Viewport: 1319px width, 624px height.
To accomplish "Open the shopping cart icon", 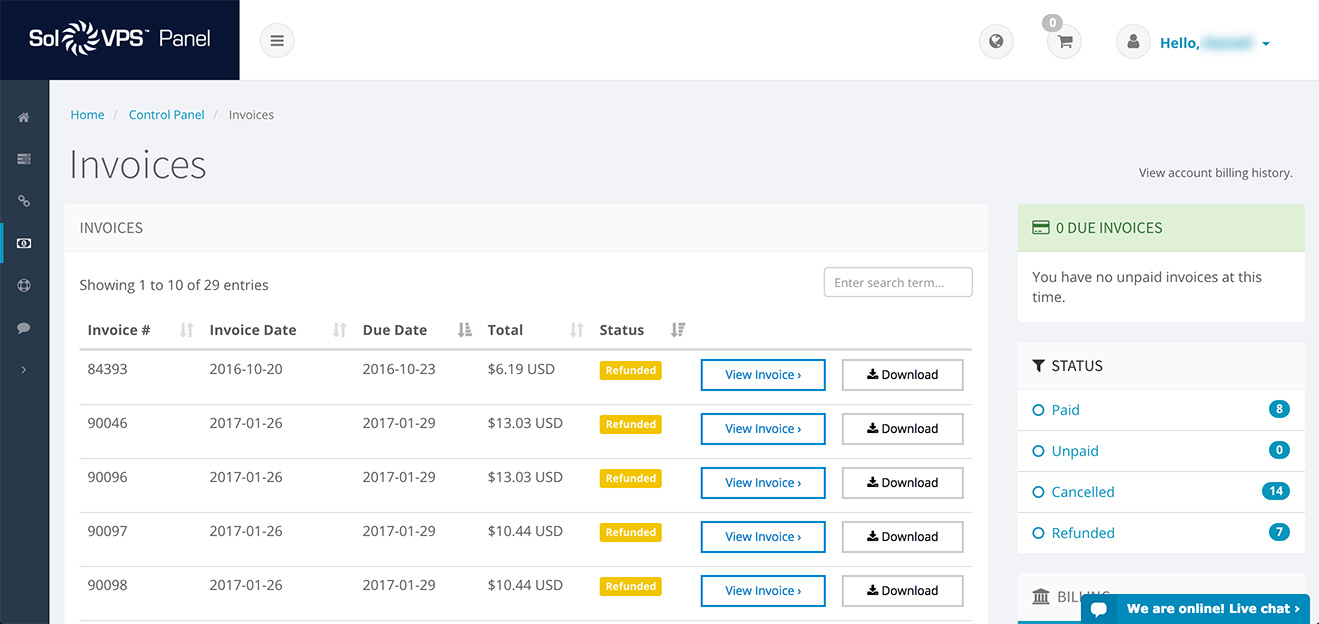I will point(1064,42).
